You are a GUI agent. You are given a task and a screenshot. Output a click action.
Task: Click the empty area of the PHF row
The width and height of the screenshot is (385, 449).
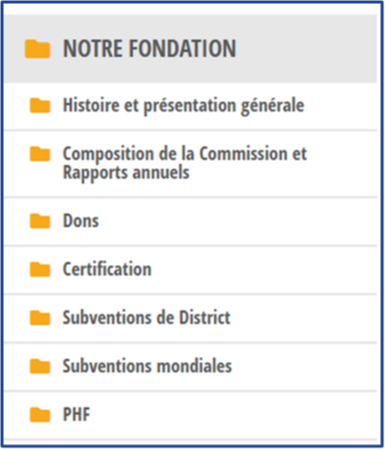233,414
